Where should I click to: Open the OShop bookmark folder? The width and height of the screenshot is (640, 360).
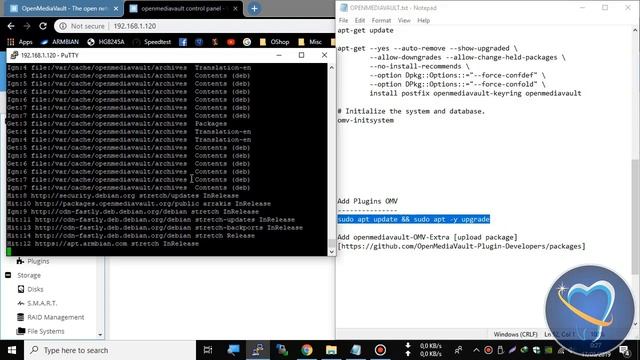pos(274,42)
